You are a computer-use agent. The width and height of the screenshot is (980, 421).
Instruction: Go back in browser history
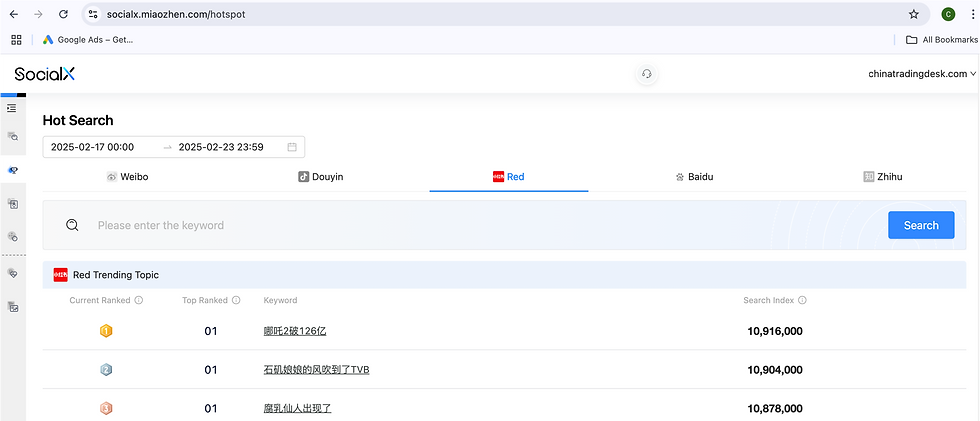14,14
